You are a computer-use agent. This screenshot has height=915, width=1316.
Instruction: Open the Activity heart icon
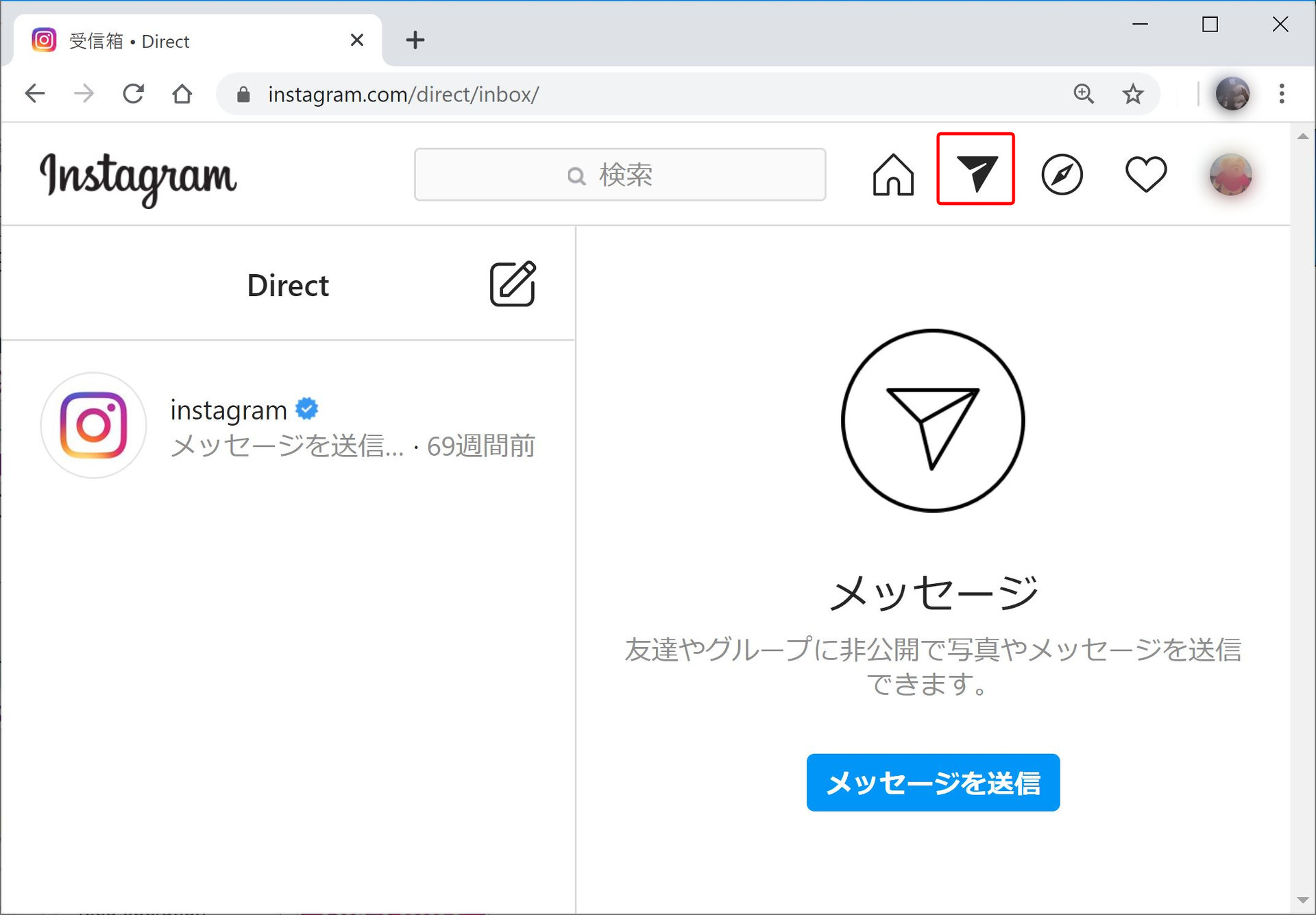click(x=1145, y=175)
